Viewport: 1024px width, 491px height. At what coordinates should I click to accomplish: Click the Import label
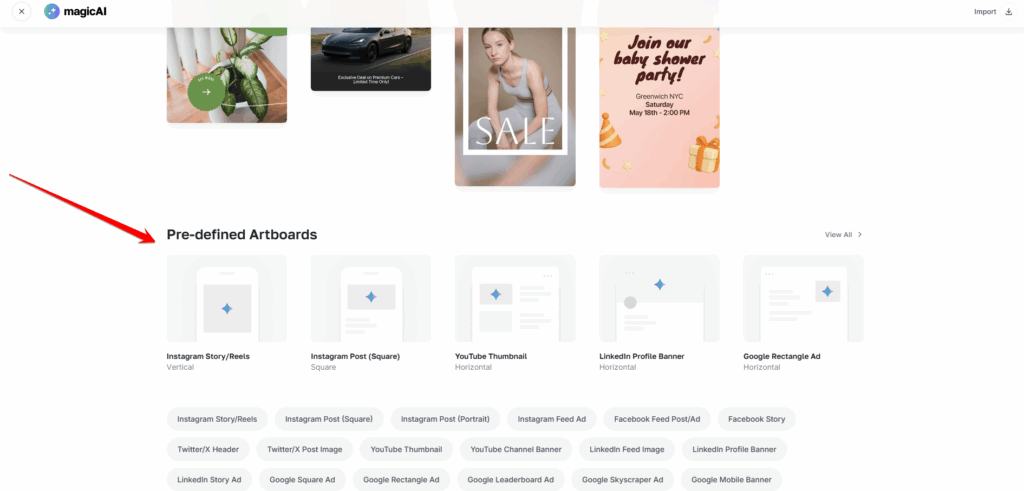[x=985, y=12]
